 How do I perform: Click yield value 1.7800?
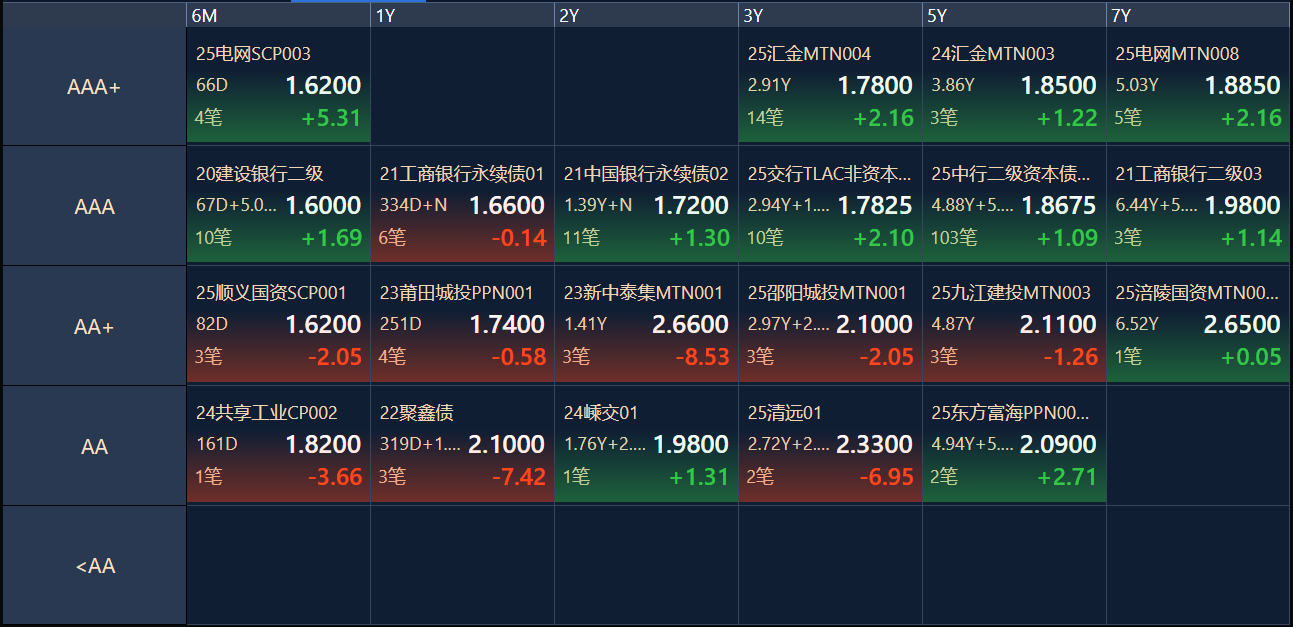[x=875, y=86]
